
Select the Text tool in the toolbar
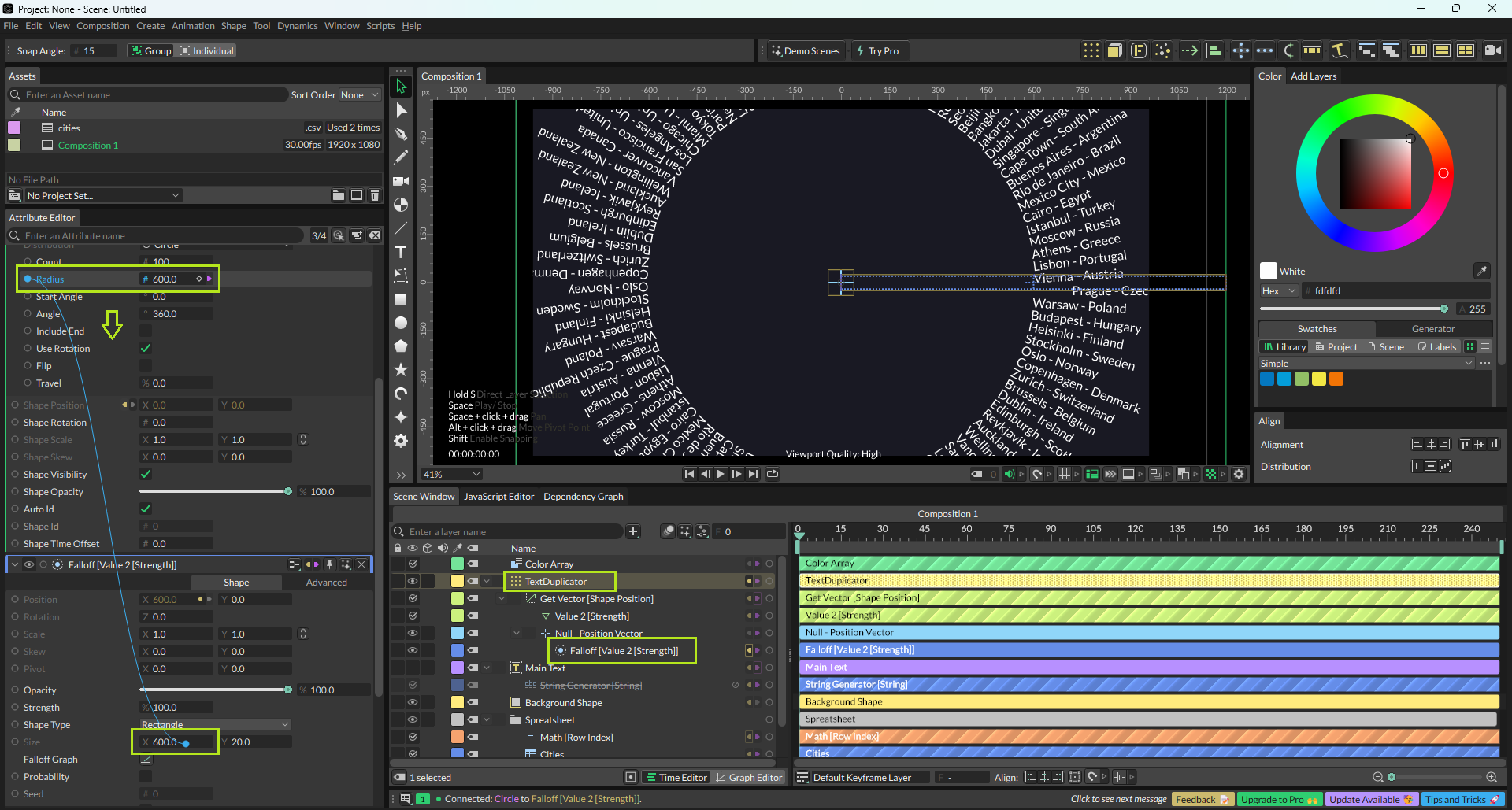click(401, 252)
